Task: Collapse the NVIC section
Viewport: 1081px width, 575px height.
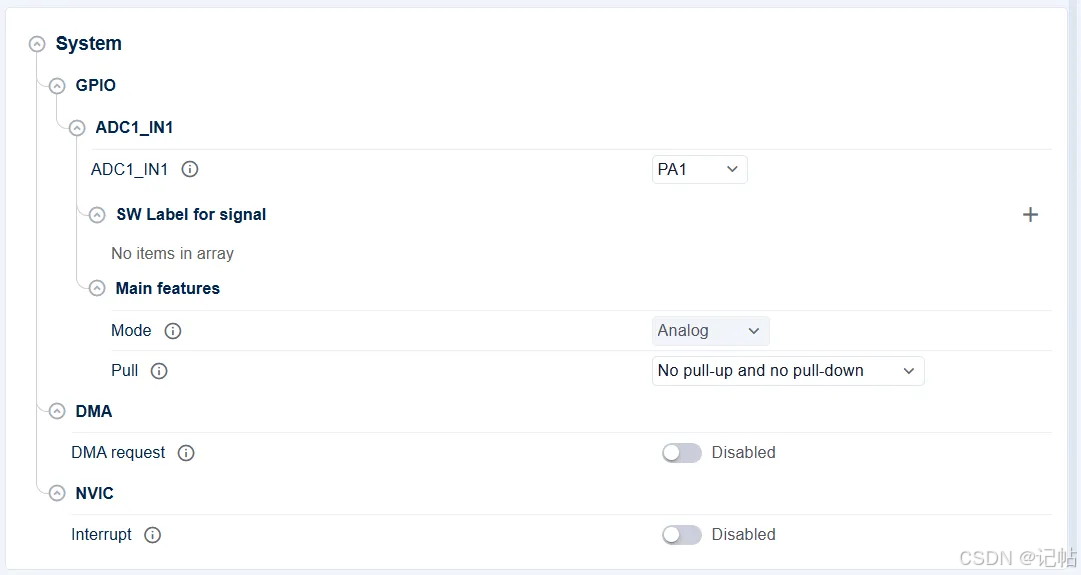Action: point(57,494)
